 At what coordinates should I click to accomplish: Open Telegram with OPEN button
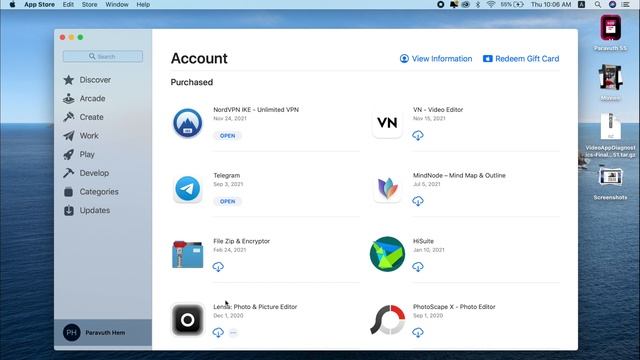coord(227,202)
